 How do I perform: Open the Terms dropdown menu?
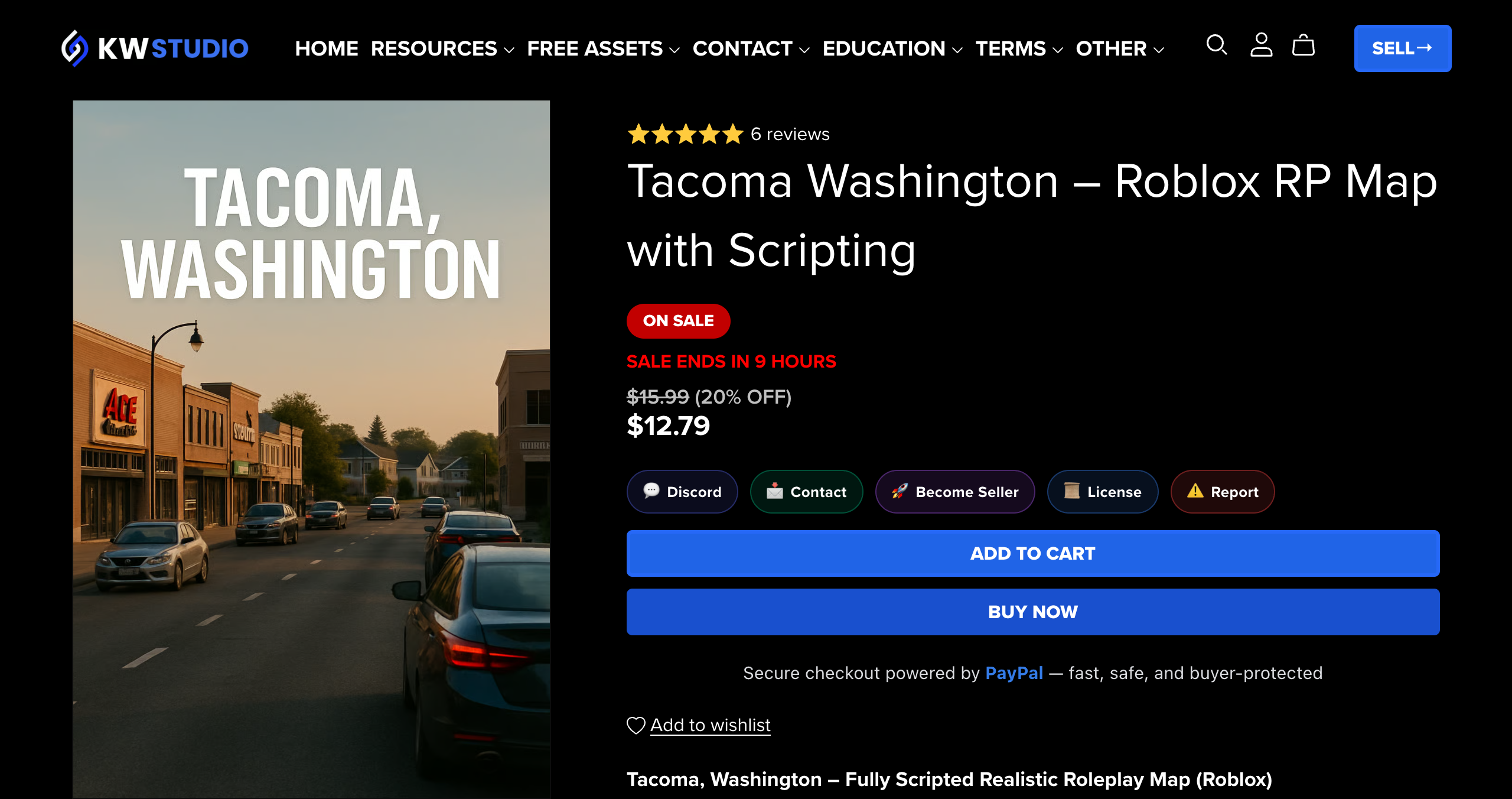coord(1019,48)
